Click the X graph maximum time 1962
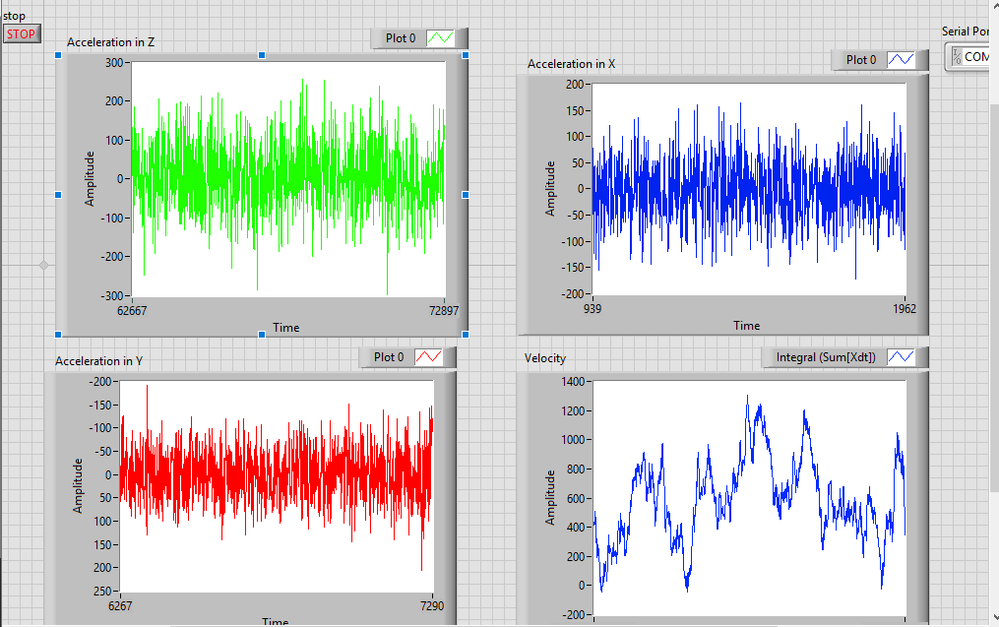 click(x=905, y=308)
